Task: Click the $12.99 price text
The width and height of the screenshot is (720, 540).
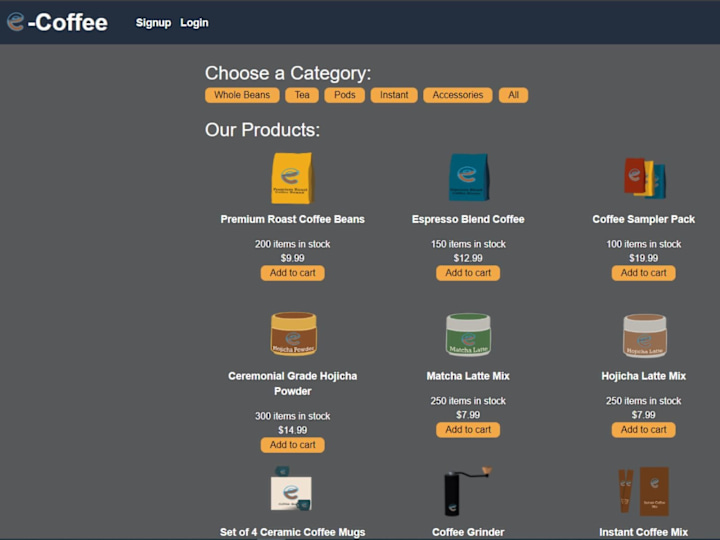Action: point(468,258)
